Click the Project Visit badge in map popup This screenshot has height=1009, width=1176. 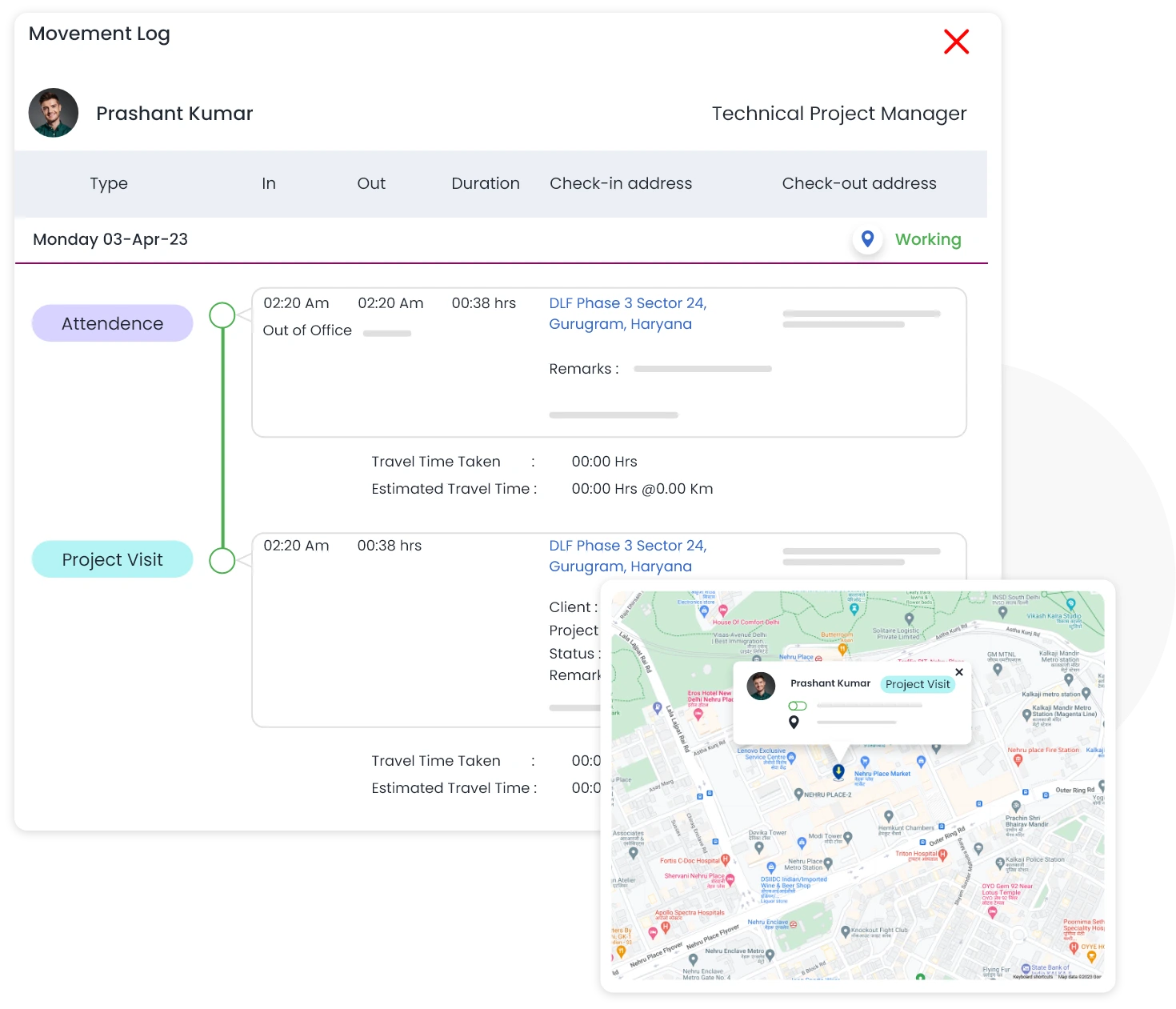[918, 684]
